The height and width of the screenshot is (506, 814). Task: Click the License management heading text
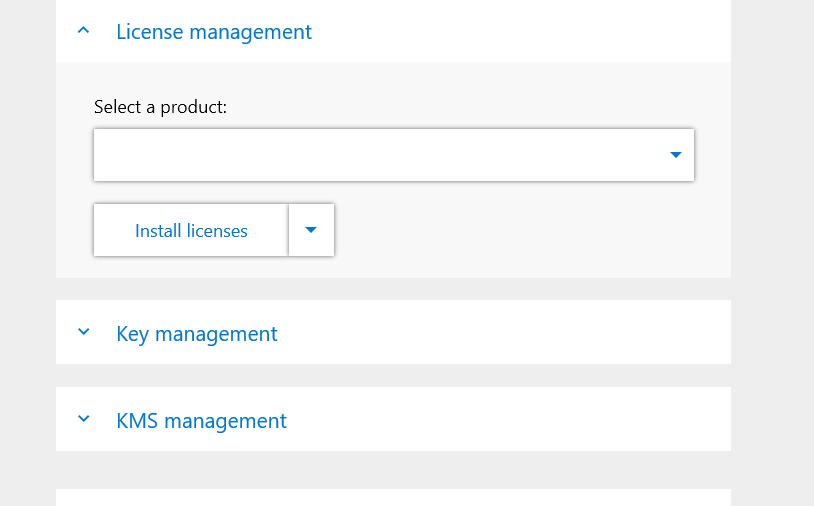(214, 32)
